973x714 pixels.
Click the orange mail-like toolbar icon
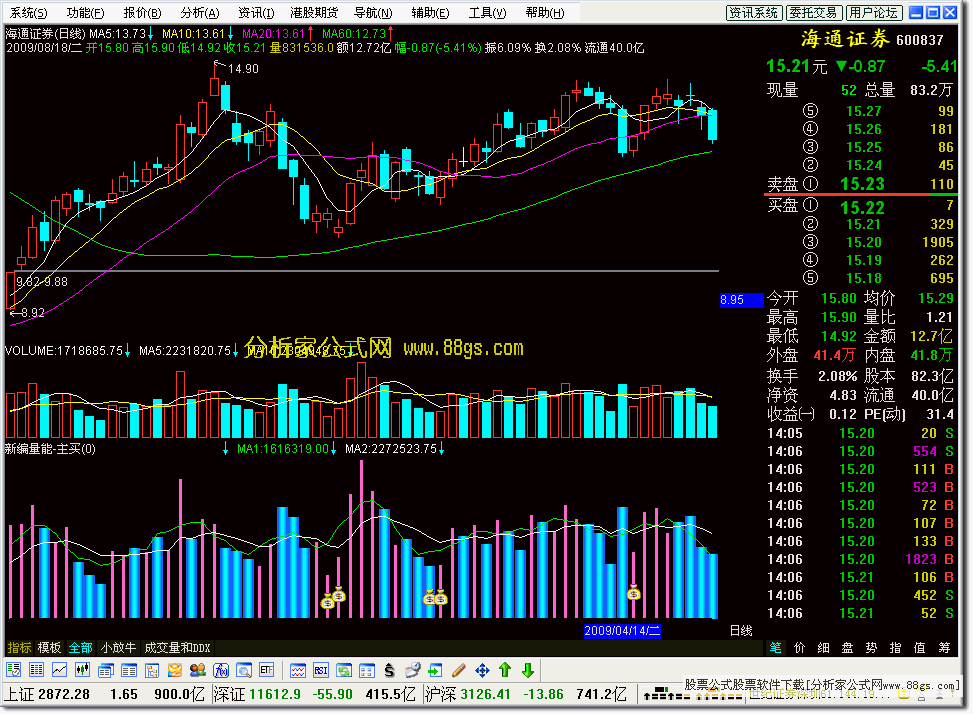pyautogui.click(x=175, y=671)
